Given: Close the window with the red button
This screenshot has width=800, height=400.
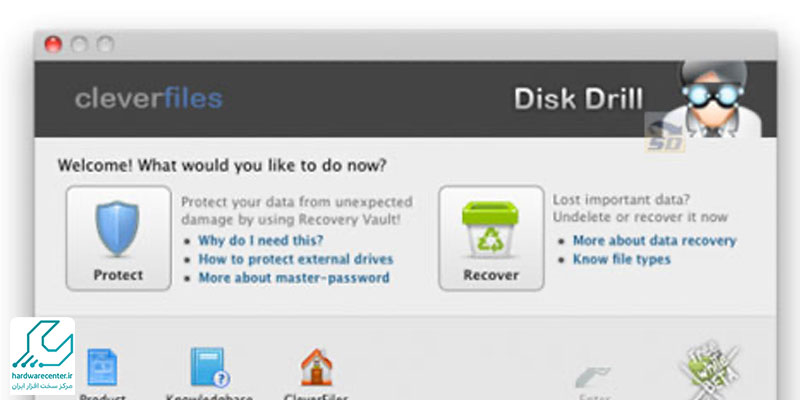Looking at the screenshot, I should coord(53,44).
